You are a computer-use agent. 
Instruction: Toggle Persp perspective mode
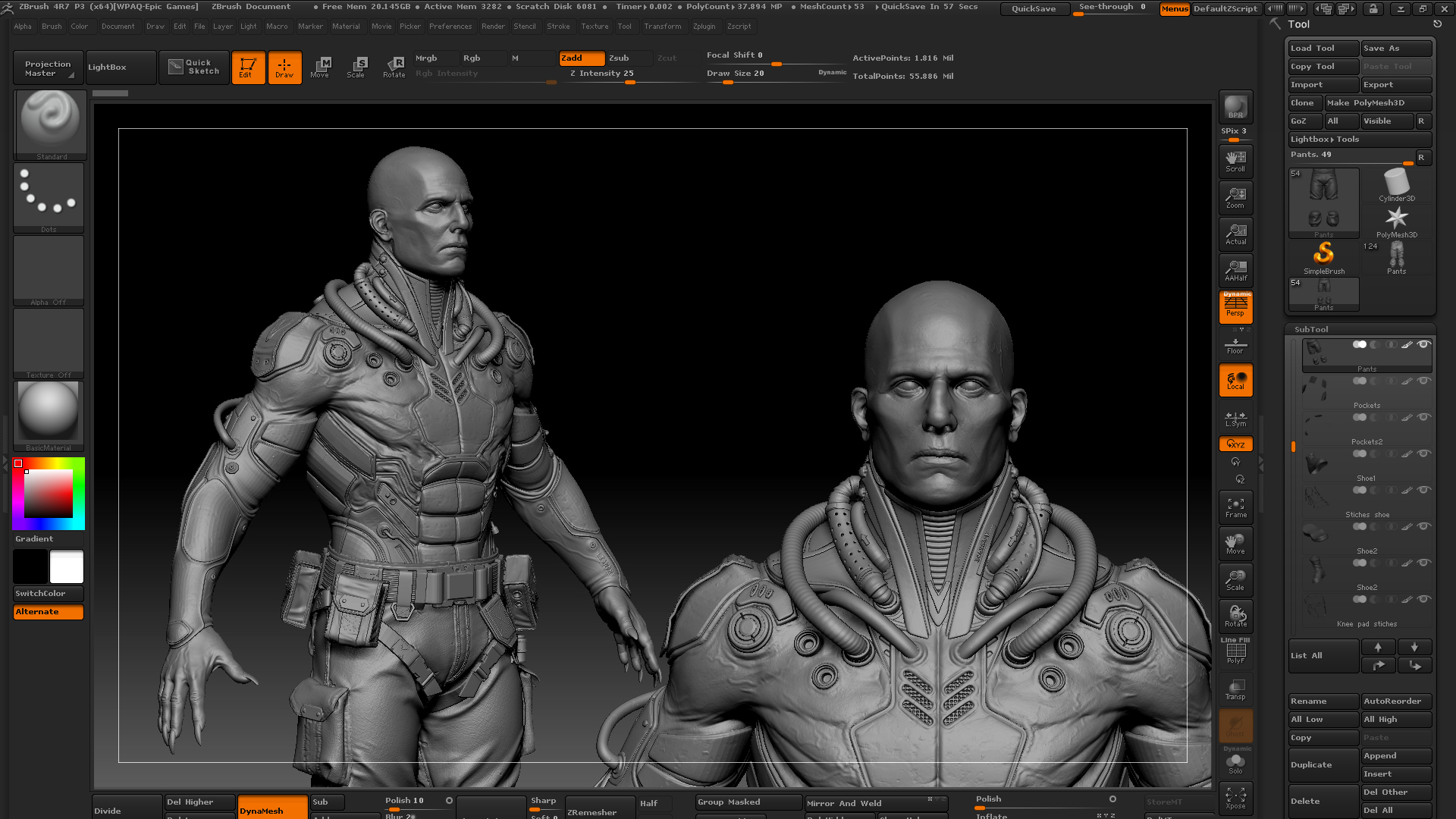pyautogui.click(x=1235, y=306)
